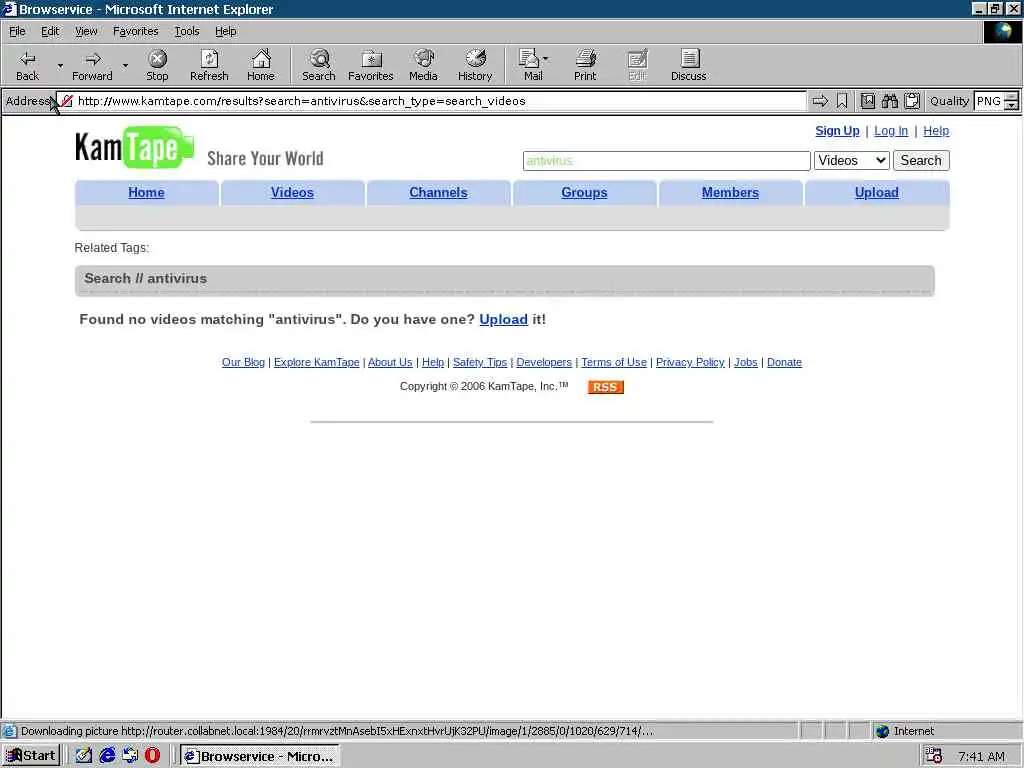Open the Favorites menu in the menu bar
The width and height of the screenshot is (1024, 768).
click(135, 31)
